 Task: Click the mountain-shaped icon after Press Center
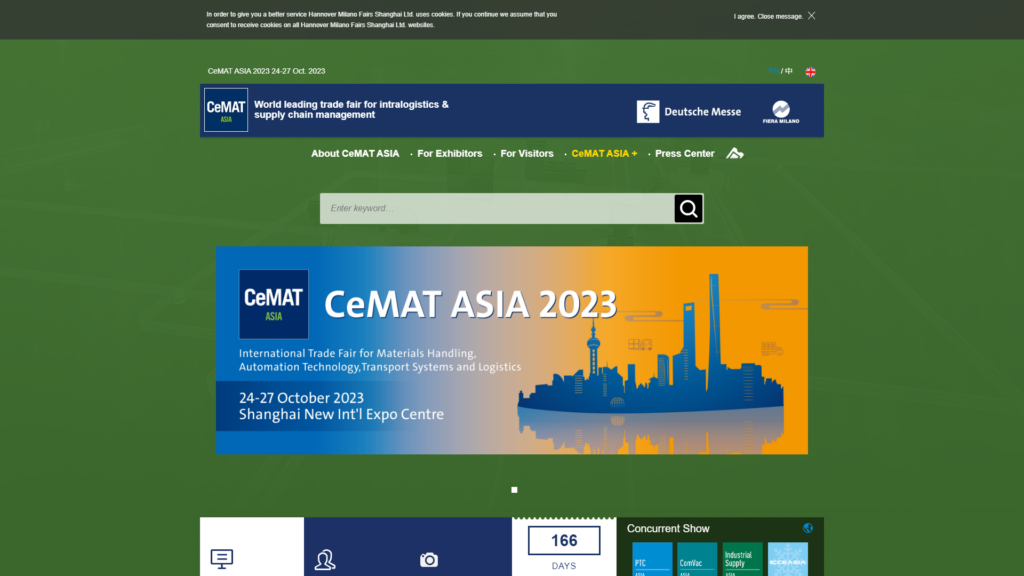tap(735, 153)
